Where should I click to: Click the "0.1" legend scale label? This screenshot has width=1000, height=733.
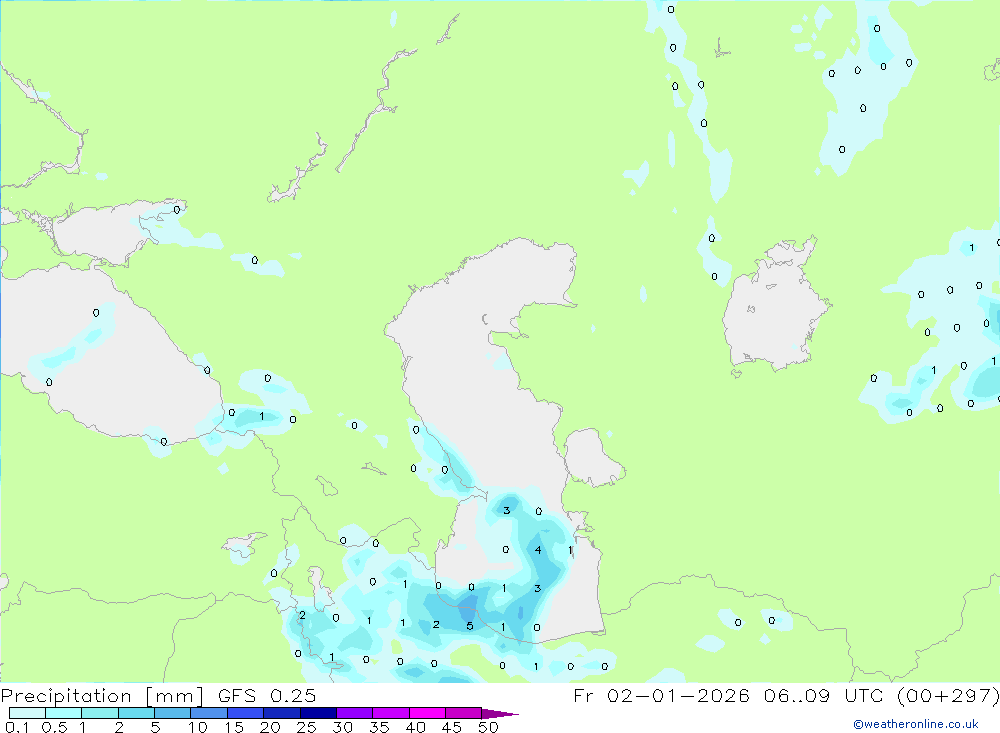coord(17,727)
